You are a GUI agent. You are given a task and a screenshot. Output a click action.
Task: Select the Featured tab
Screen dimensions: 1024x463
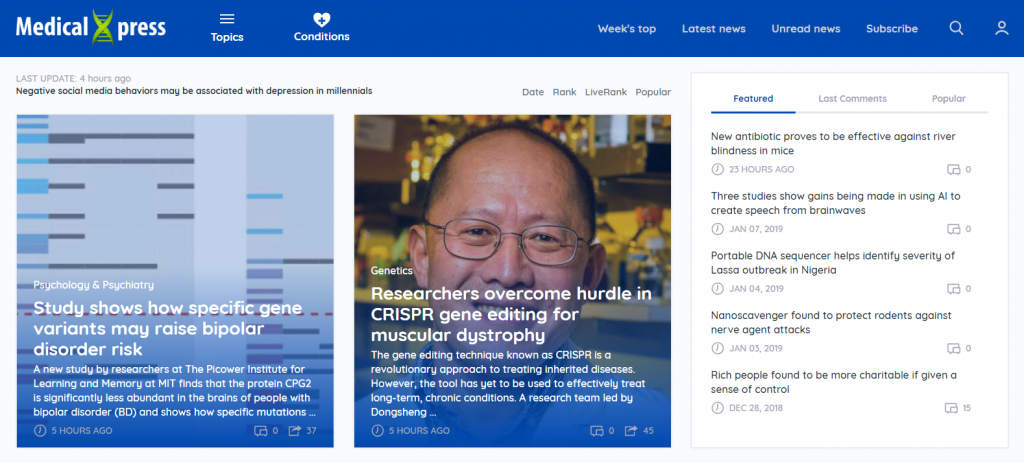(753, 99)
